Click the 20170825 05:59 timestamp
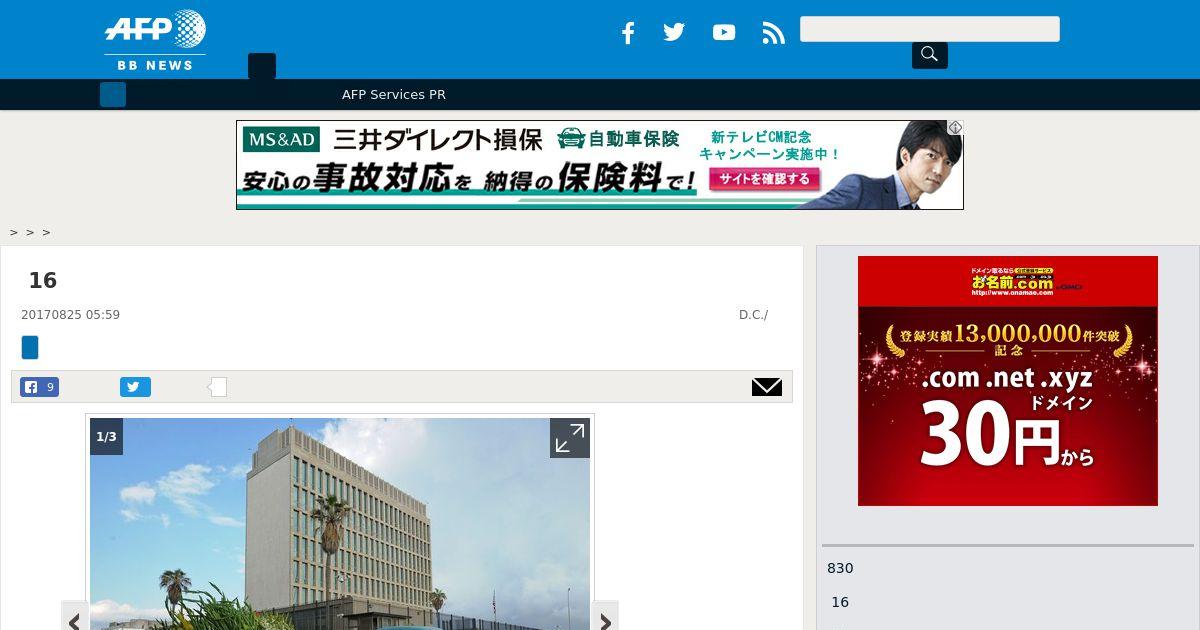 (70, 315)
